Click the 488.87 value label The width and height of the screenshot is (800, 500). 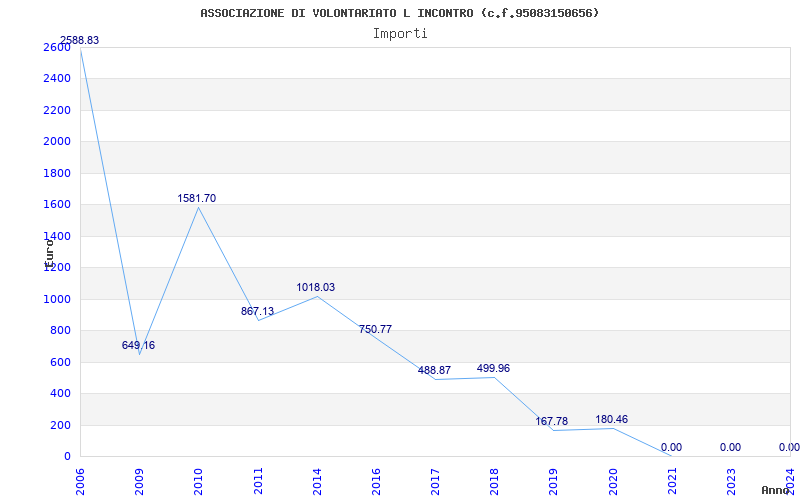coord(434,371)
